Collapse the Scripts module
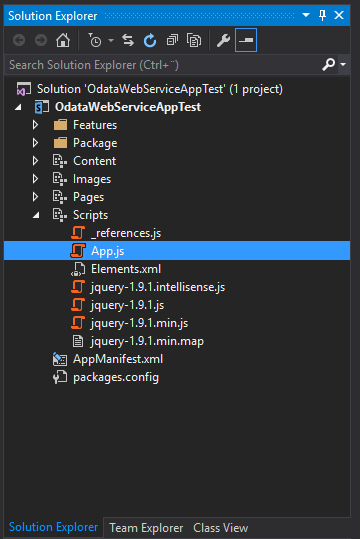362x539 pixels. tap(36, 215)
